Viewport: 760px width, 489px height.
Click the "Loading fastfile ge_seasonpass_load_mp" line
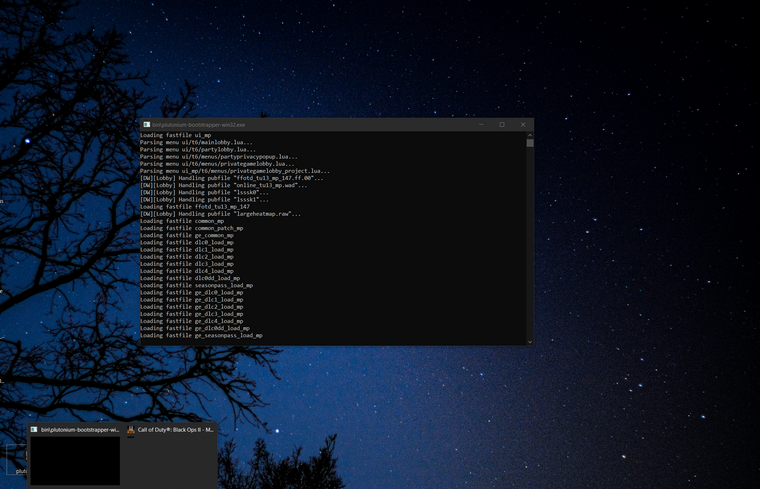pos(201,336)
